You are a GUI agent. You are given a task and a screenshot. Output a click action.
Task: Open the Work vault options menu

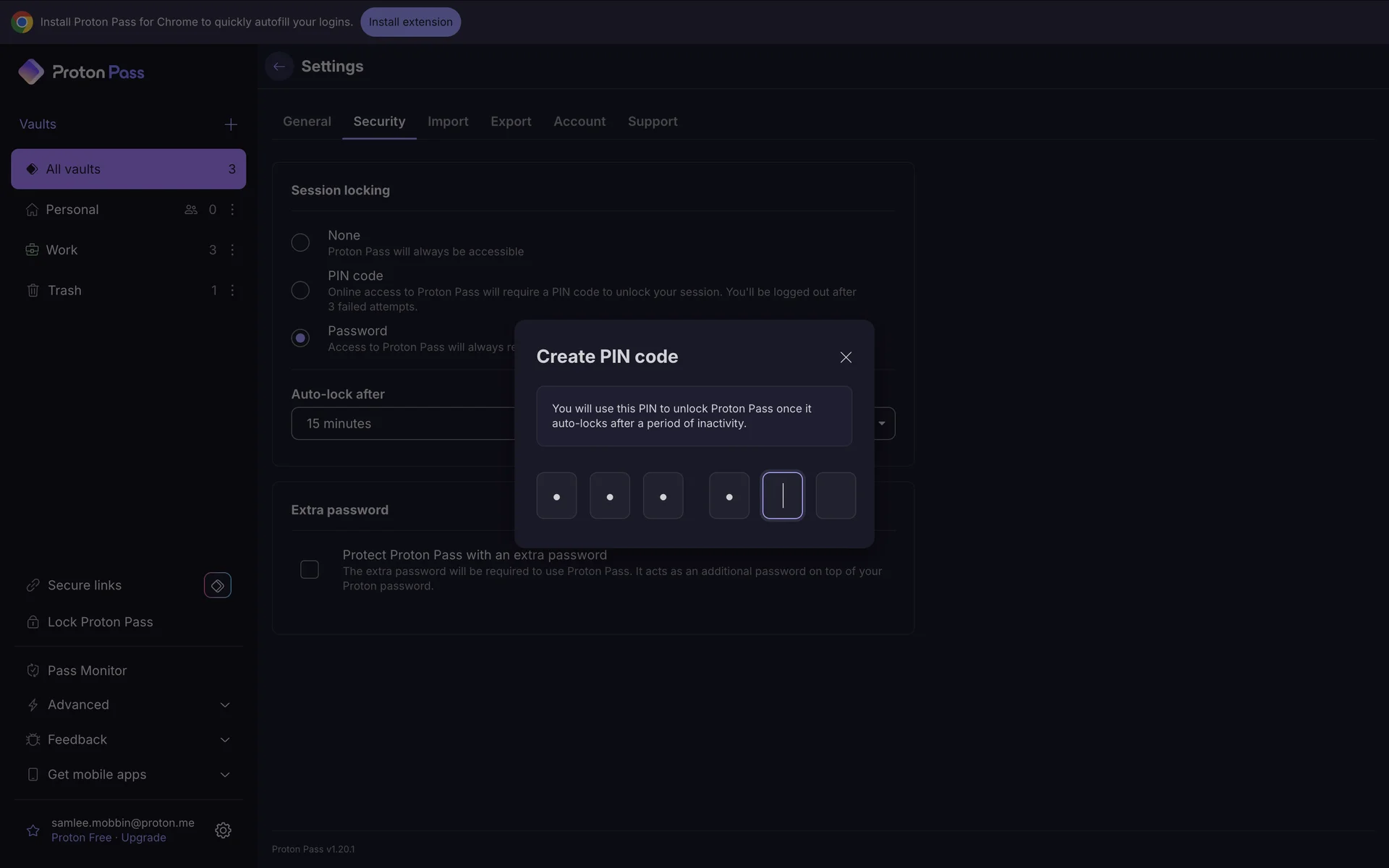pyautogui.click(x=232, y=250)
